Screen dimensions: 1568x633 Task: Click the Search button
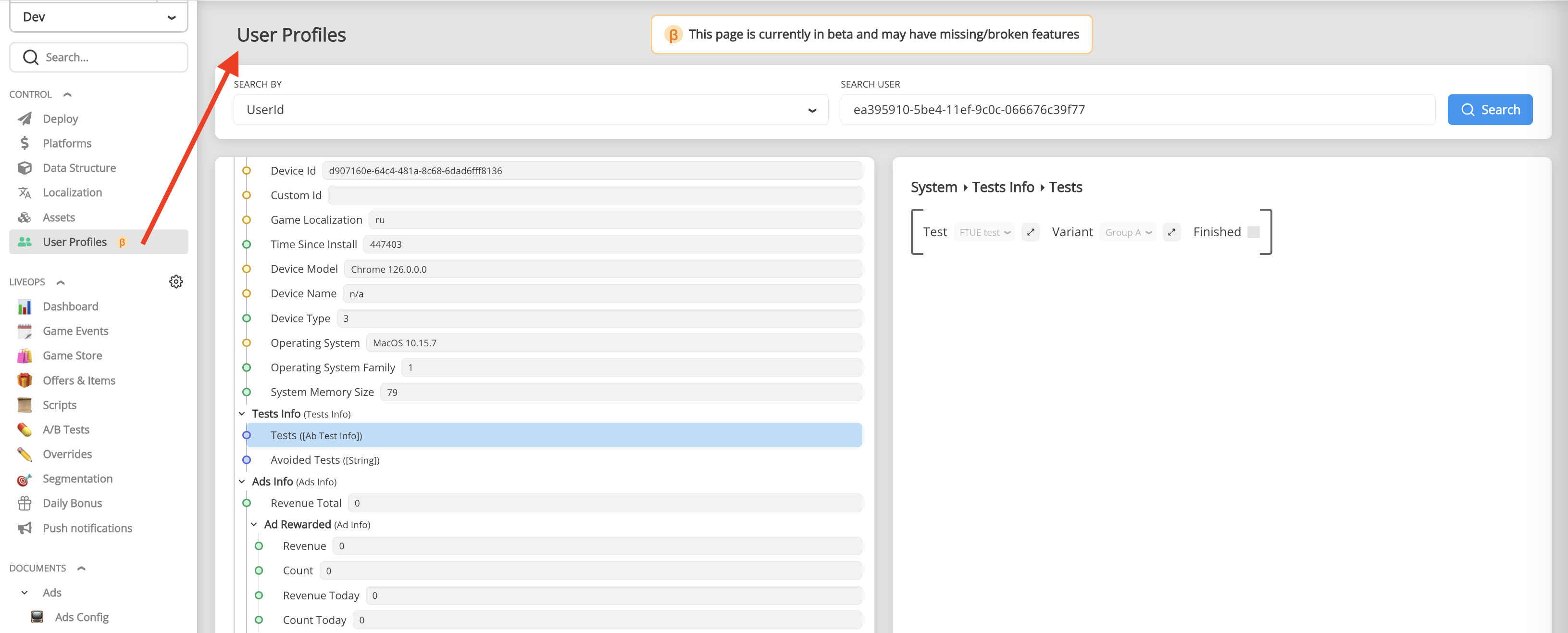[1490, 110]
